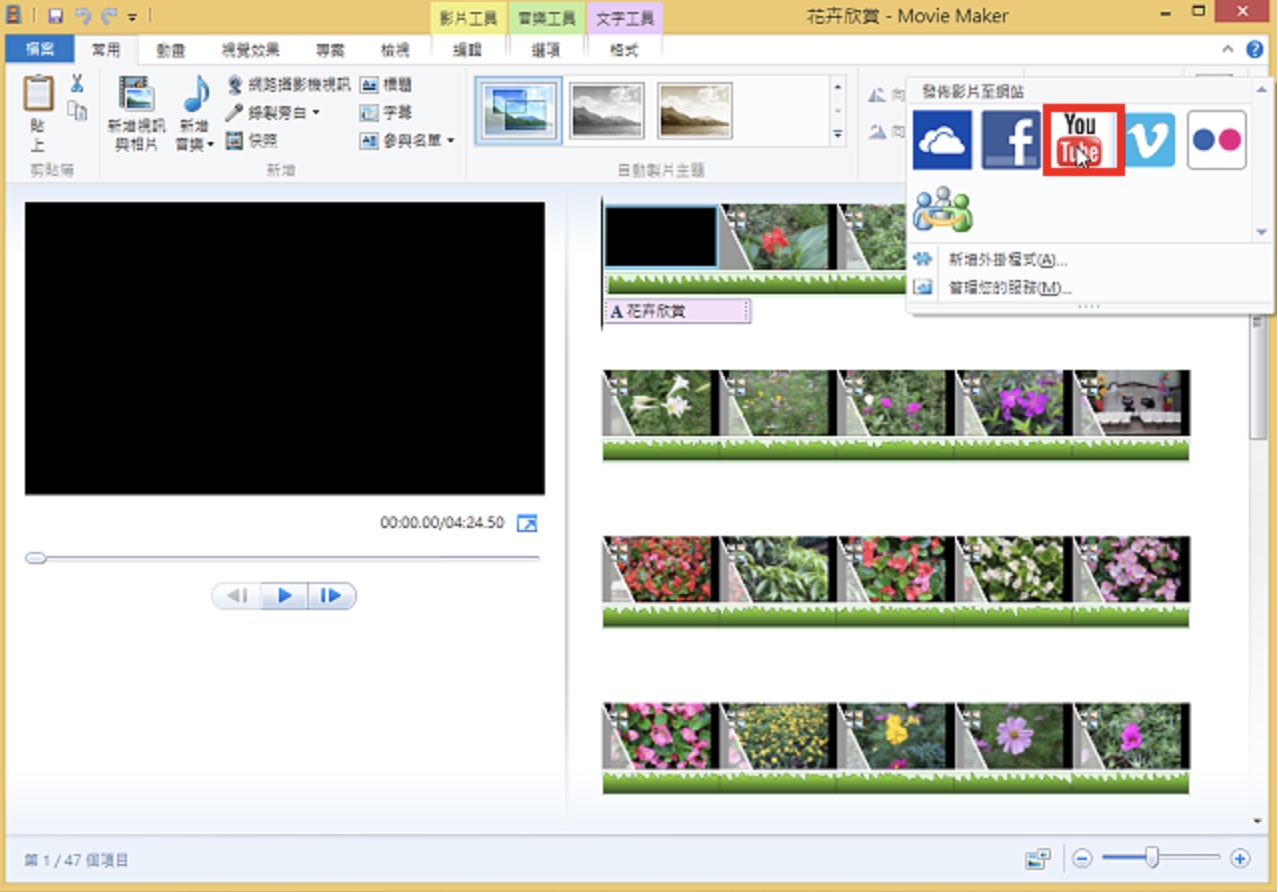
Task: Undo the last action
Action: pyautogui.click(x=82, y=16)
